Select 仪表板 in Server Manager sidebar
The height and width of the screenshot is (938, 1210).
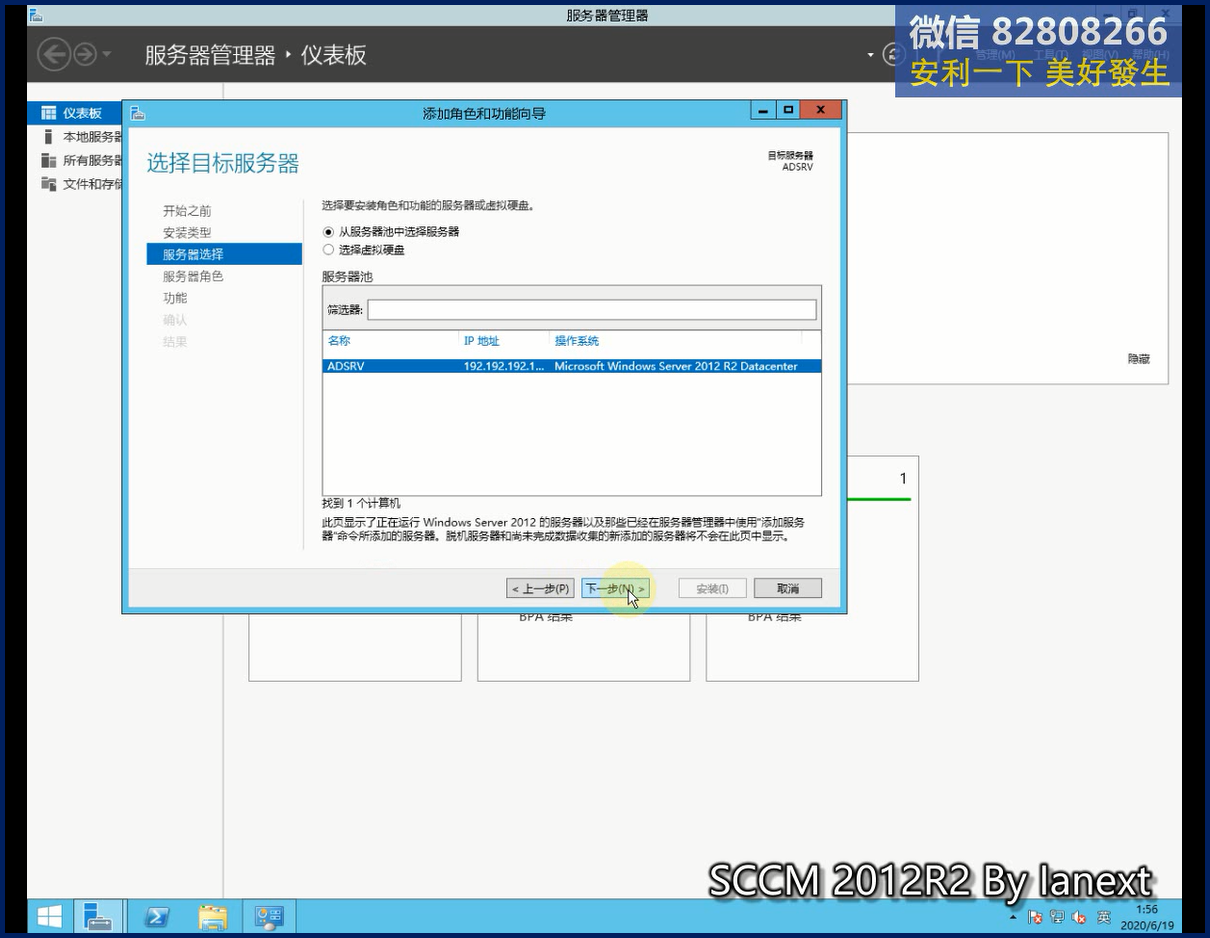click(82, 113)
